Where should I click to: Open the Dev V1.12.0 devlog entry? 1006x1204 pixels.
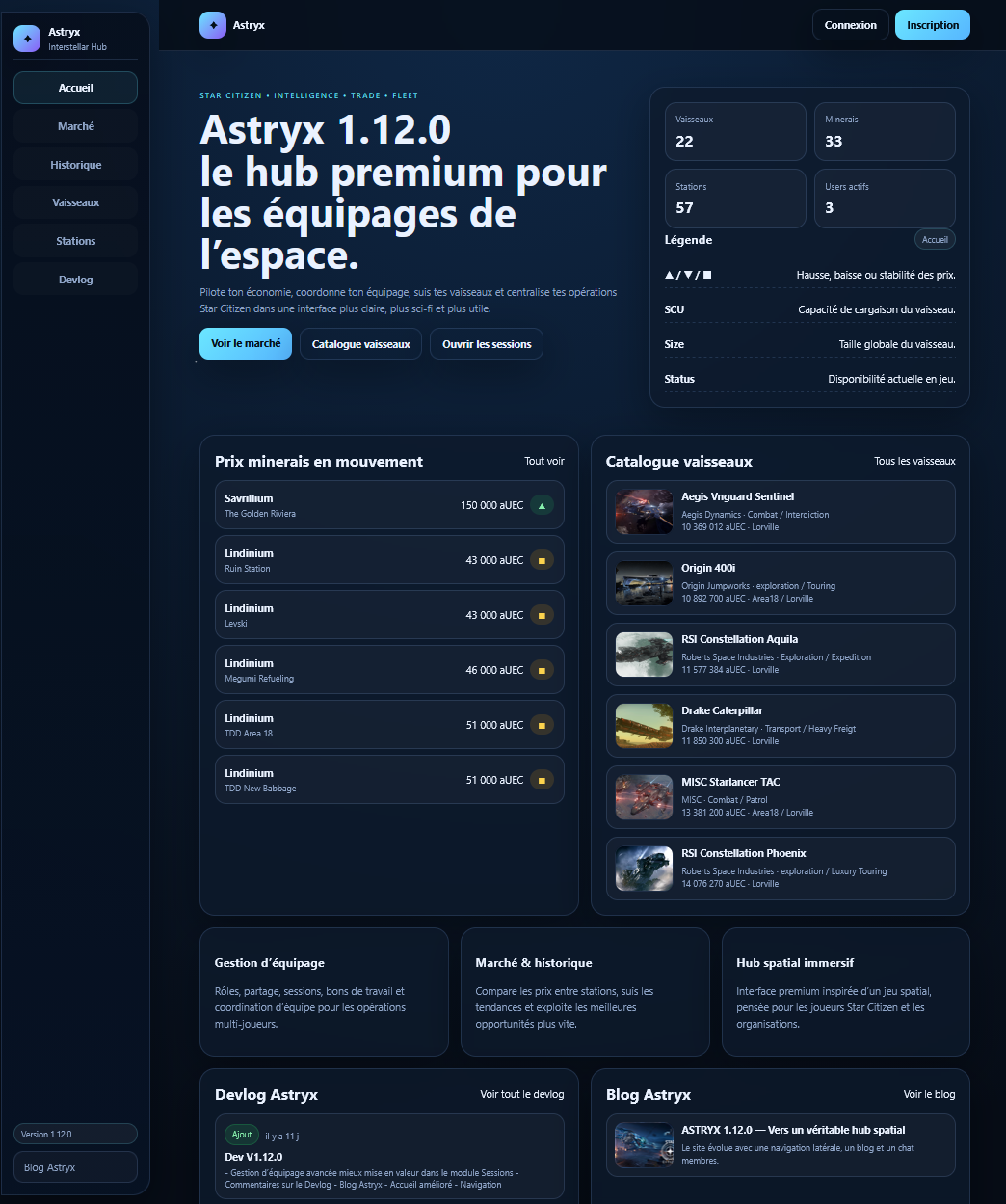click(x=389, y=1158)
